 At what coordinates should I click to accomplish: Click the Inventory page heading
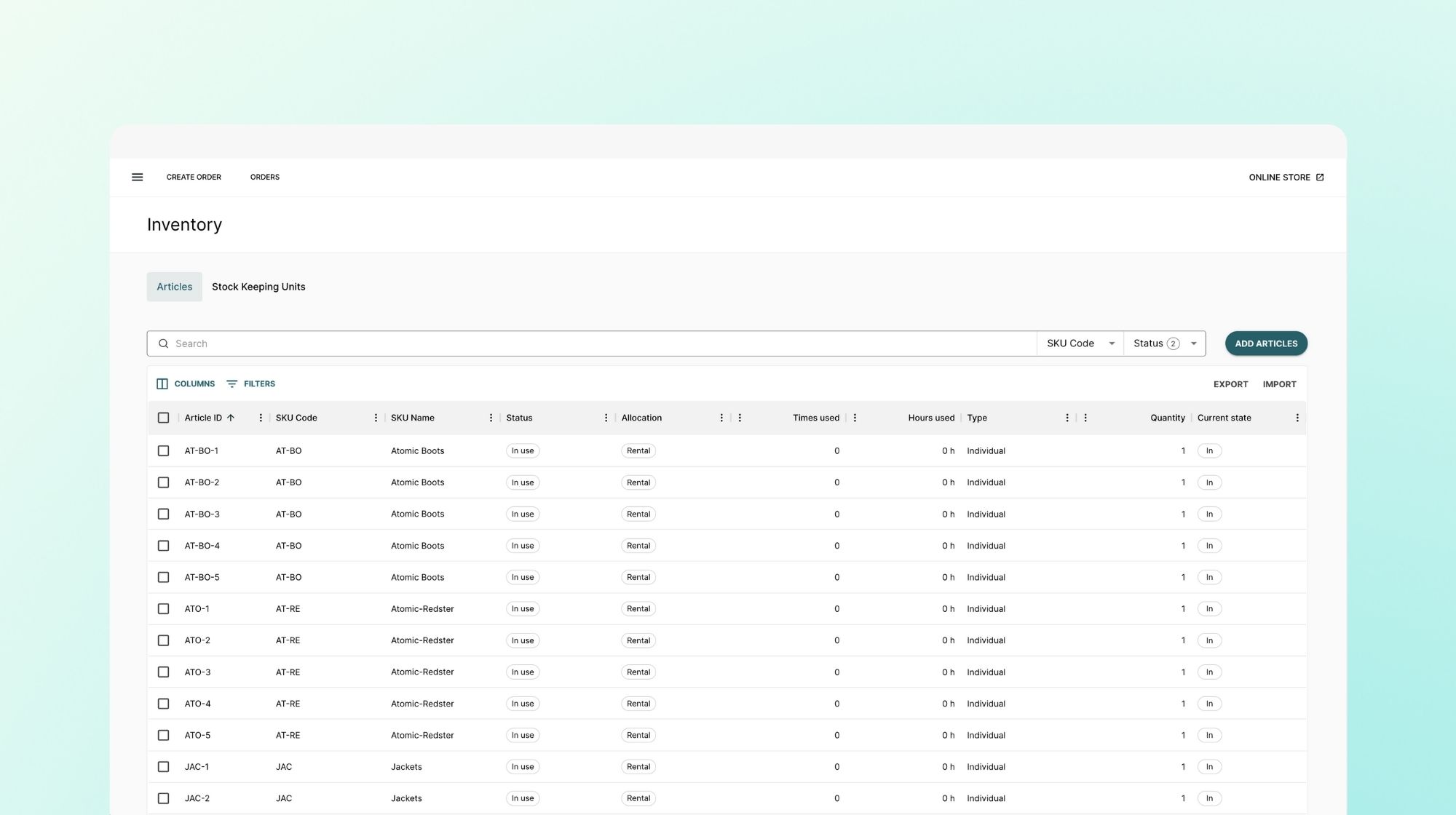pos(184,224)
